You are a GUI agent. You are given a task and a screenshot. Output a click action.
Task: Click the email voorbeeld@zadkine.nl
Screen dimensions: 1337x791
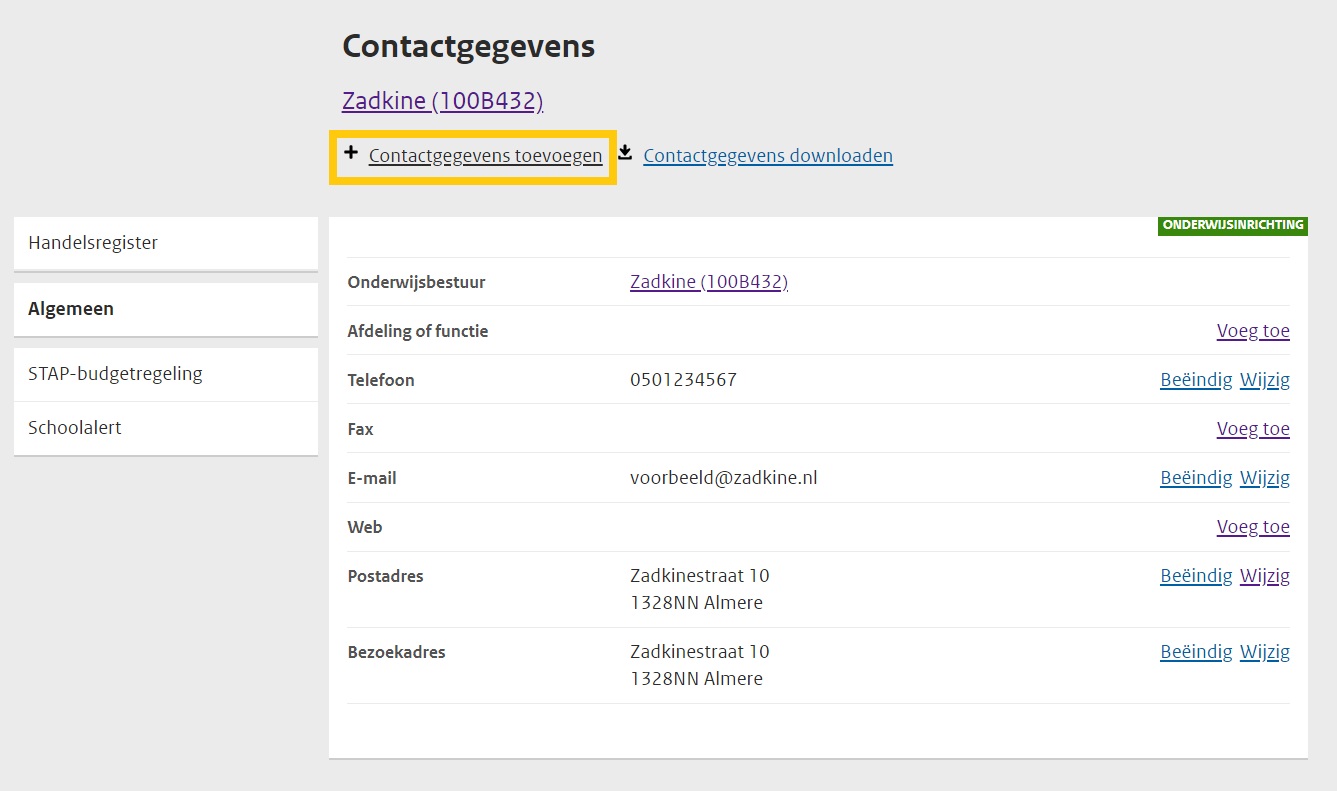724,478
